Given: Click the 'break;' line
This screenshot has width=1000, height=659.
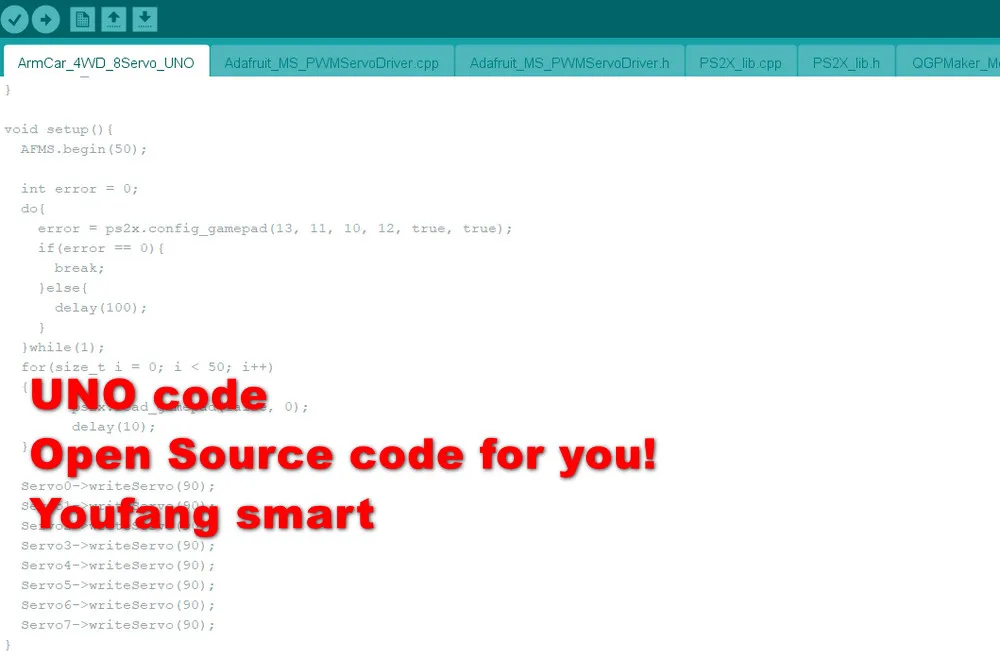Looking at the screenshot, I should (x=79, y=268).
